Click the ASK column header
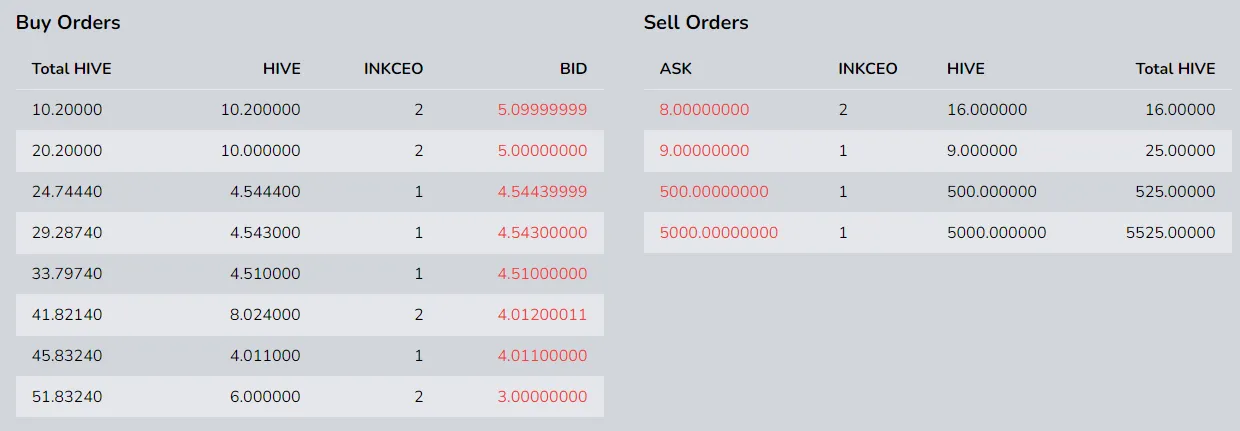1240x431 pixels. [x=676, y=69]
